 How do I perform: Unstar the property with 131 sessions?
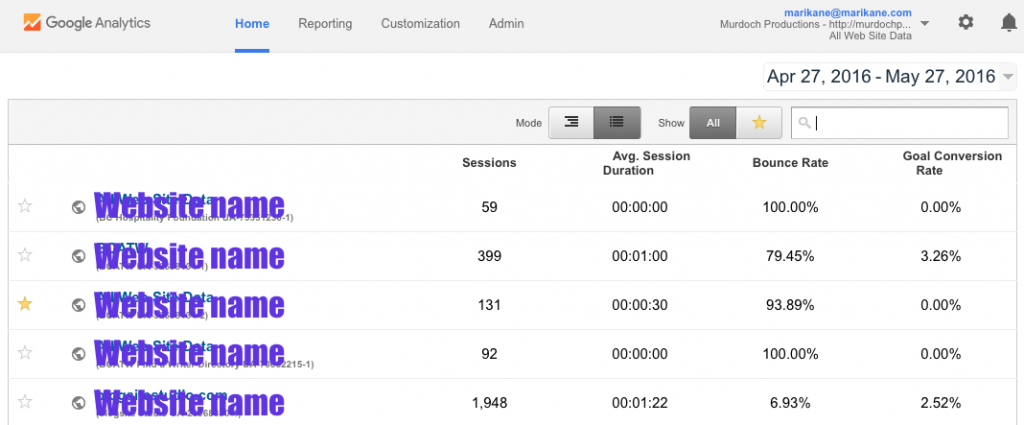[26, 304]
